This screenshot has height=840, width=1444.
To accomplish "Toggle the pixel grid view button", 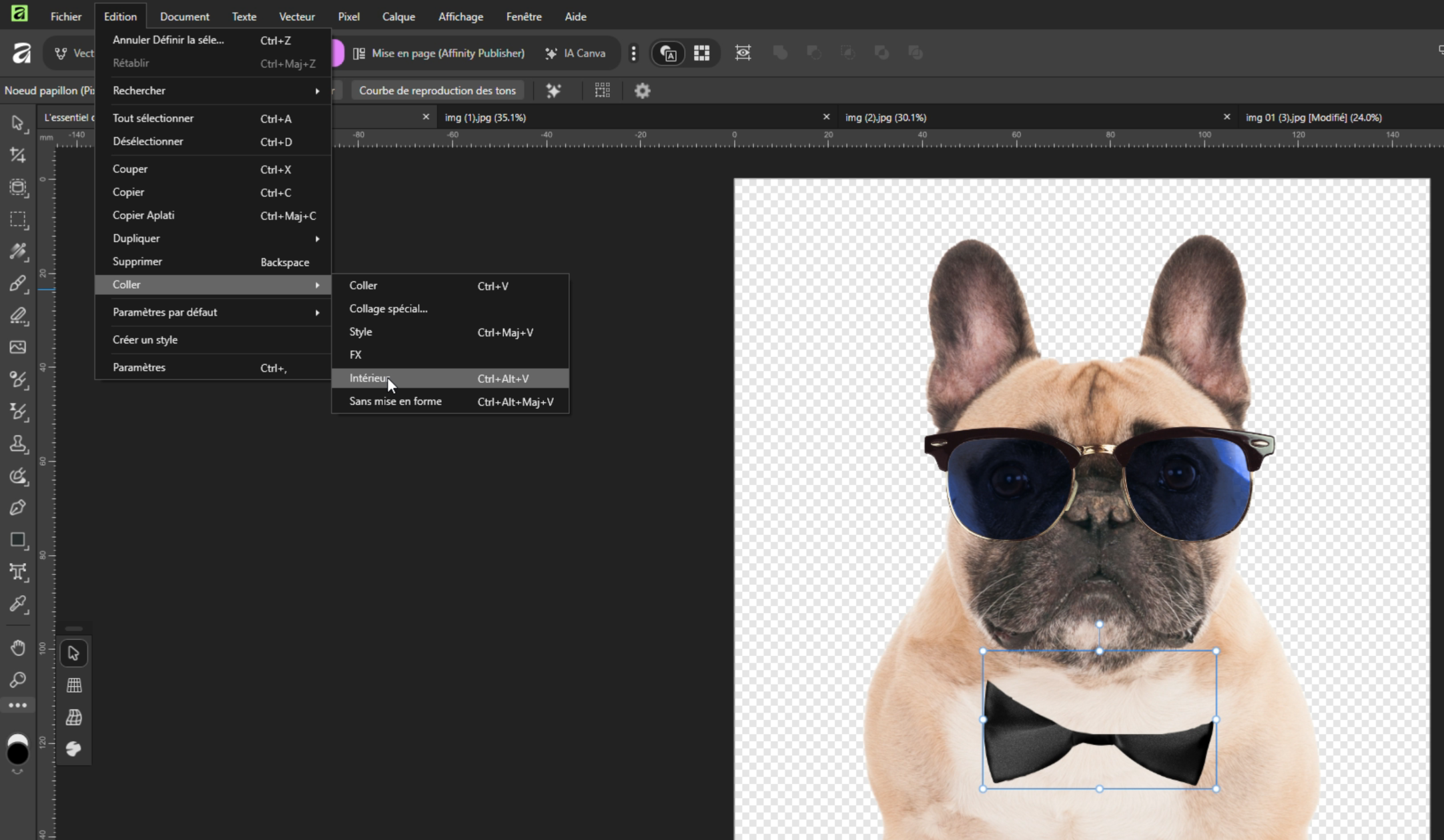I will [701, 53].
